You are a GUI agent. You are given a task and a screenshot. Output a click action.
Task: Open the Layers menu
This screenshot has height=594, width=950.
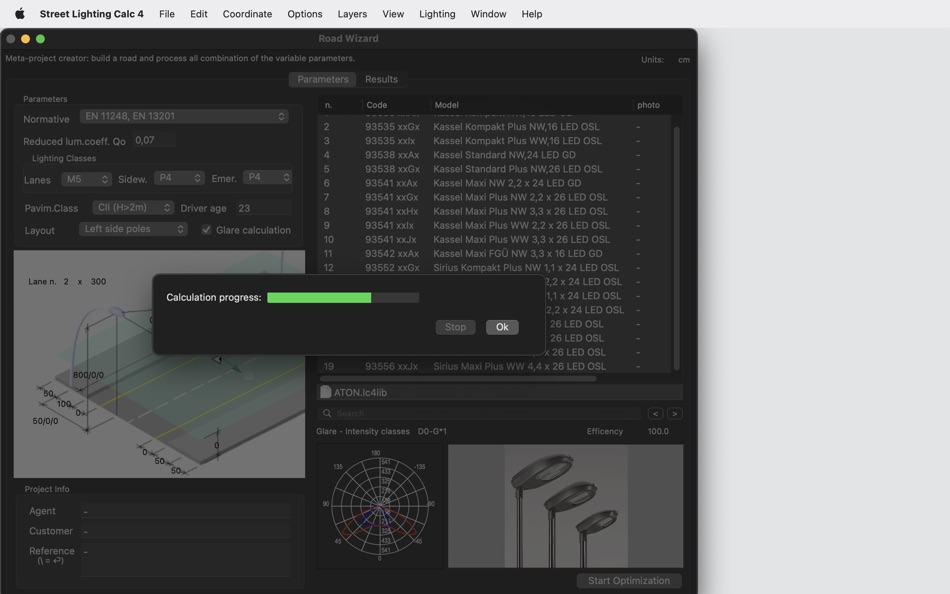coord(352,13)
